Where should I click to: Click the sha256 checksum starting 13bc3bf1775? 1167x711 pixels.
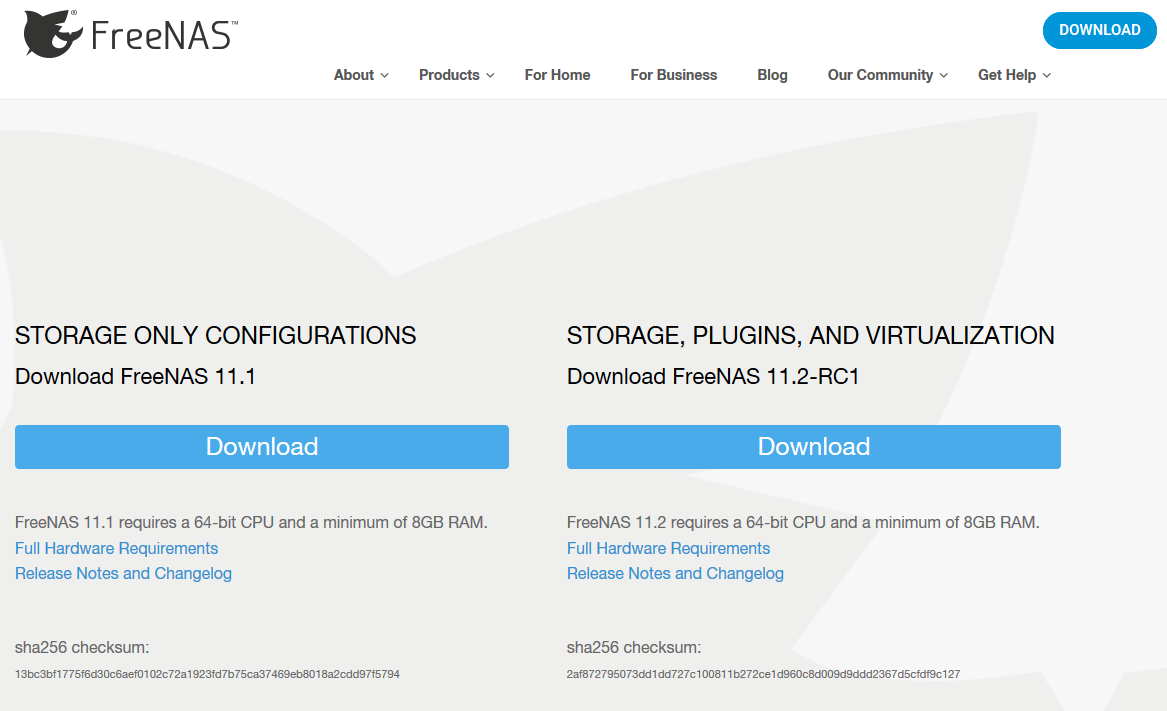click(x=207, y=675)
